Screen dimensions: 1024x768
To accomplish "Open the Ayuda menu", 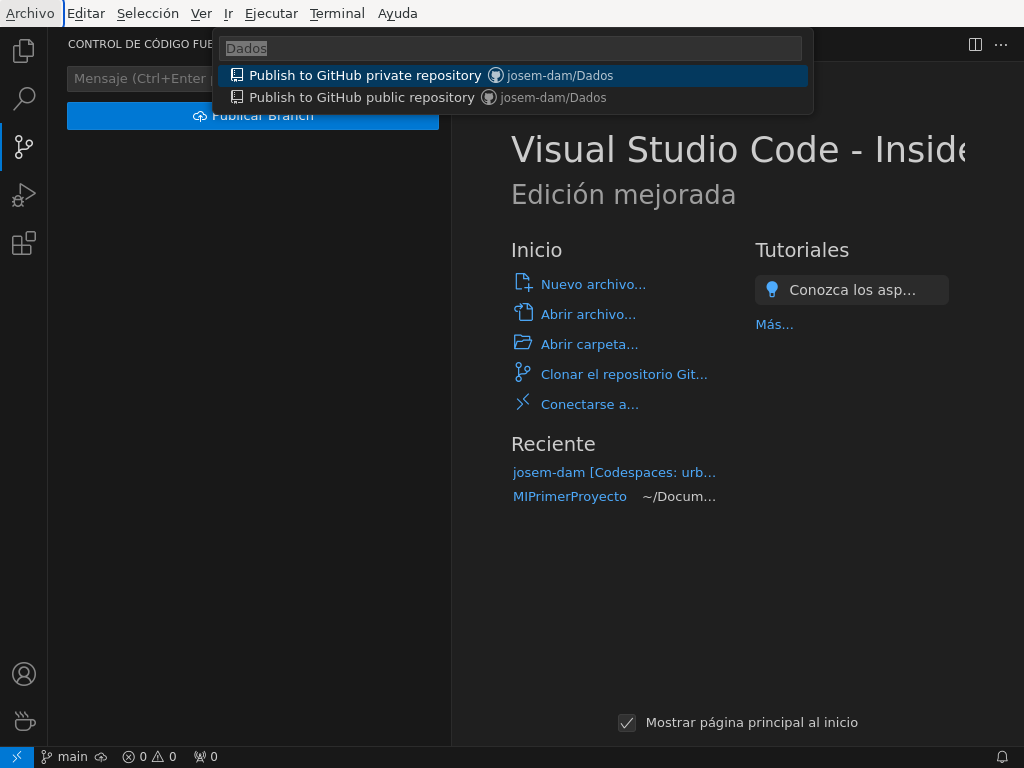I will [397, 14].
